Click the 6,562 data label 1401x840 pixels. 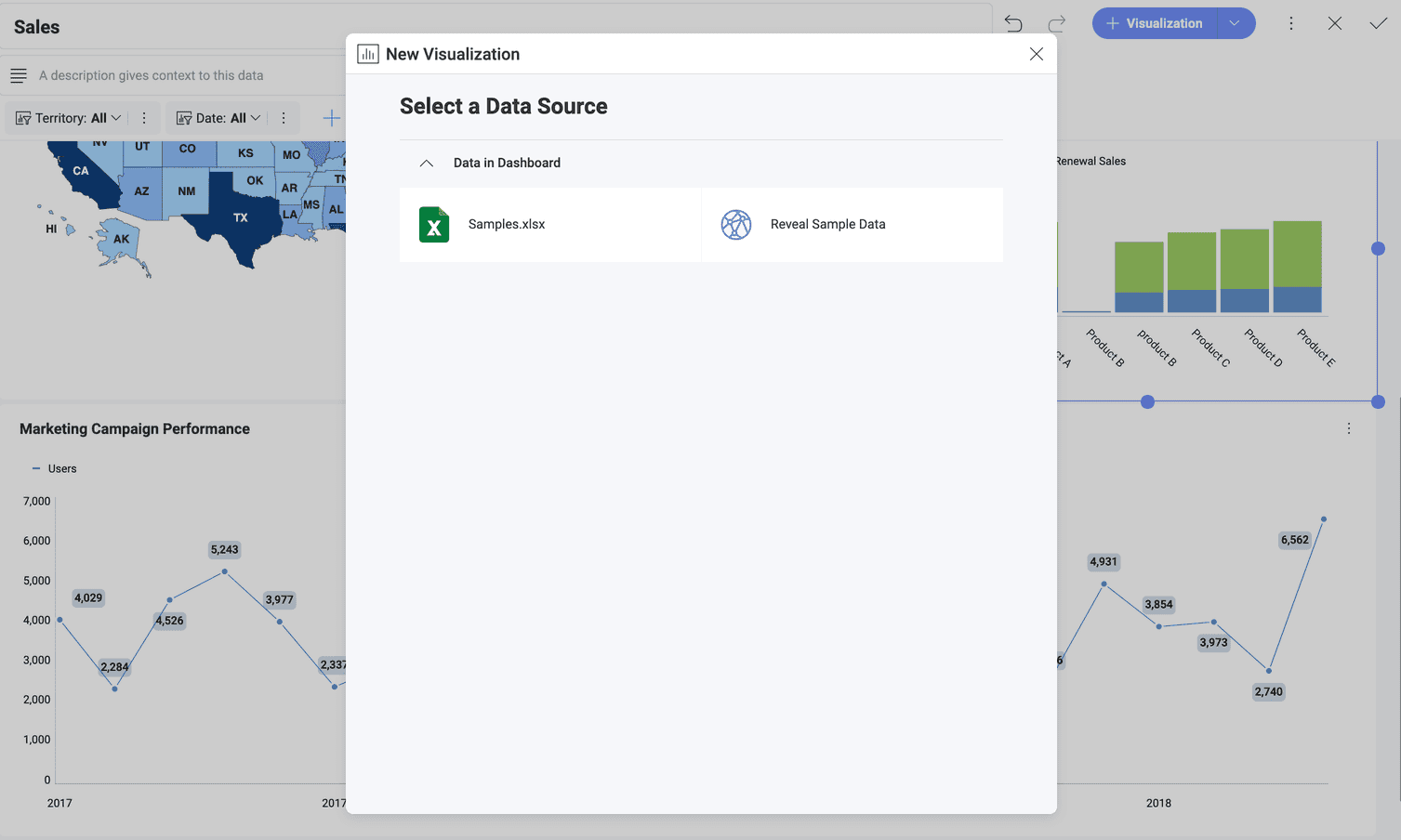click(x=1295, y=540)
